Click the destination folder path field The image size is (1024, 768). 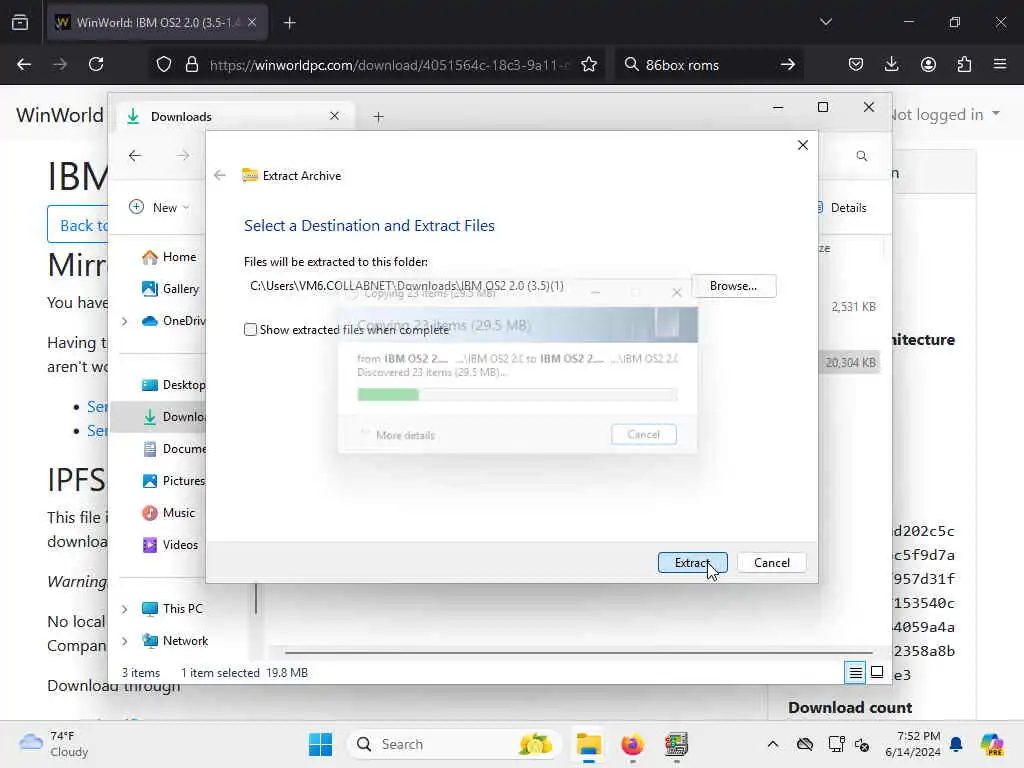(466, 286)
